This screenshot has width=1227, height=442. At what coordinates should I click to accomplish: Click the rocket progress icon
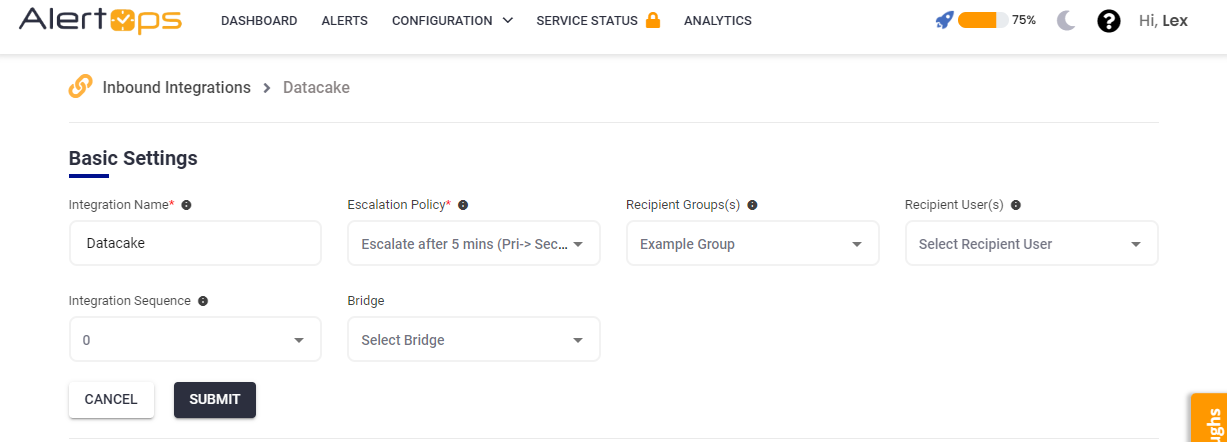click(x=944, y=20)
